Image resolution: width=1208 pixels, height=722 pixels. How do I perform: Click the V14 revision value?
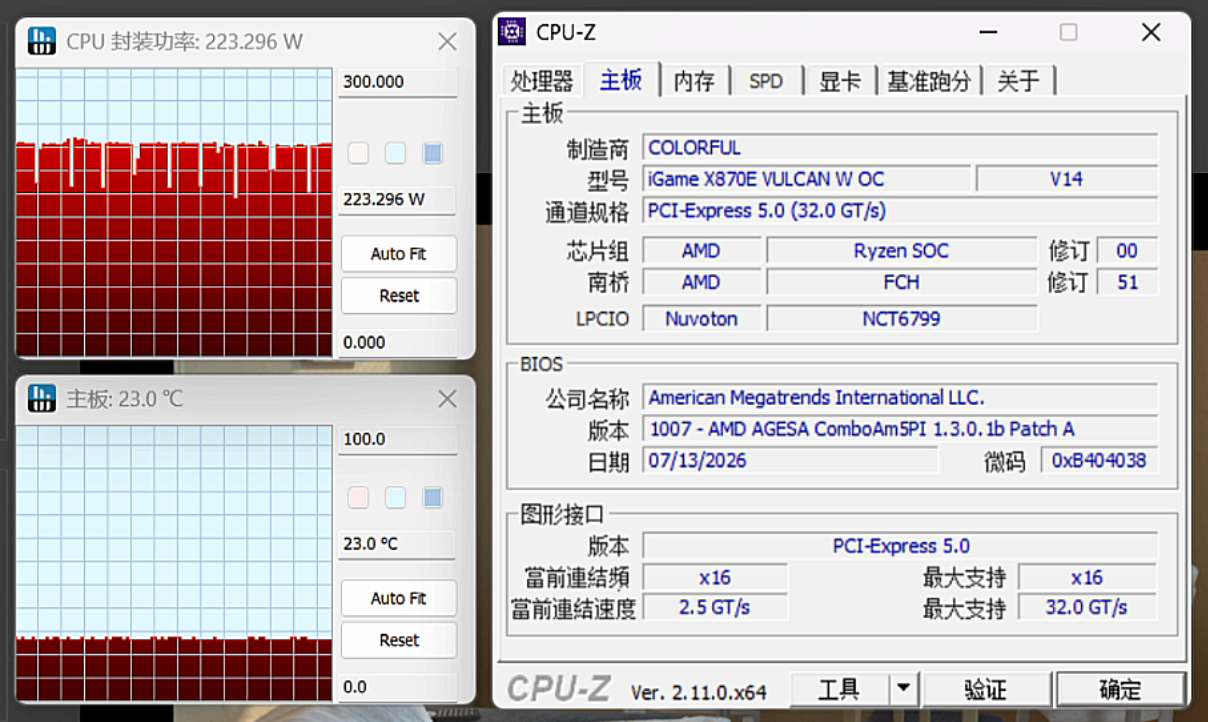pyautogui.click(x=1067, y=179)
